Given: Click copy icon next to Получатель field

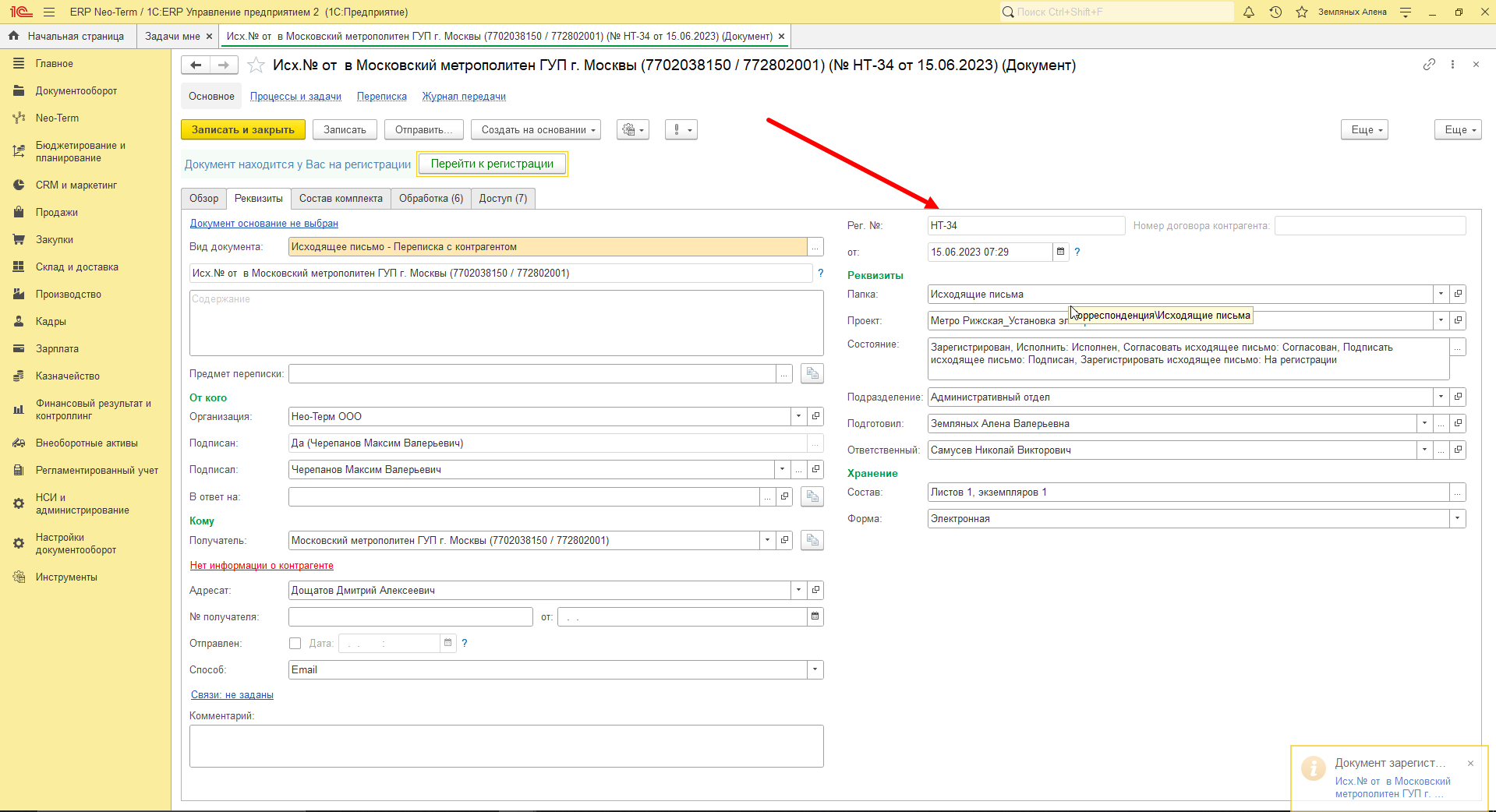Looking at the screenshot, I should 812,540.
